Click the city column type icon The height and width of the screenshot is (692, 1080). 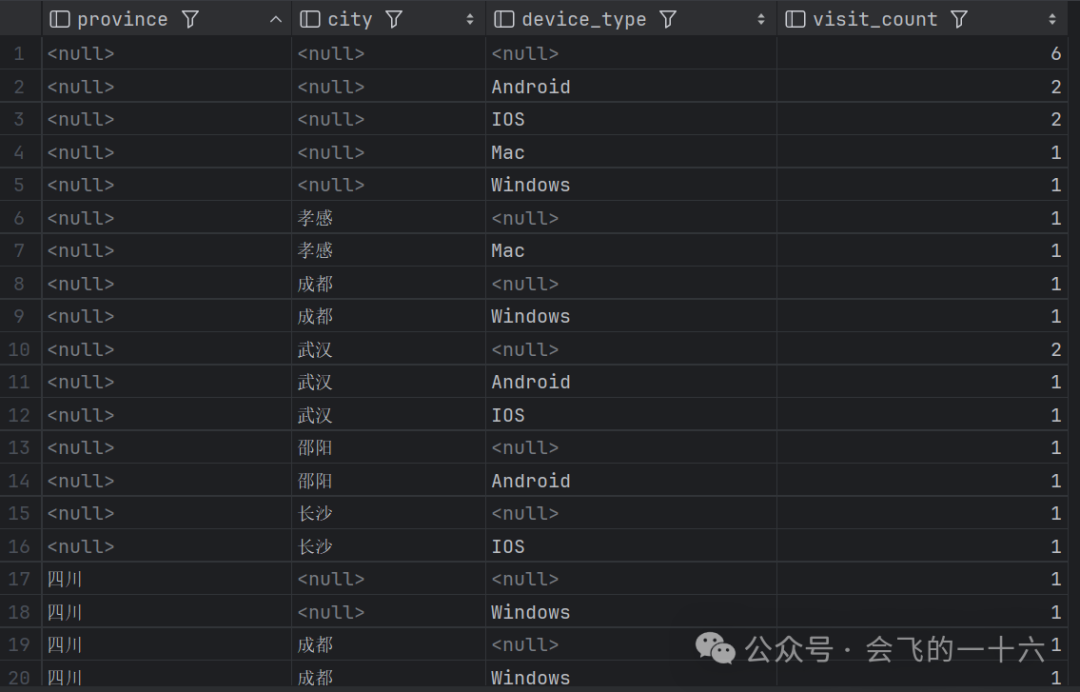pyautogui.click(x=310, y=19)
